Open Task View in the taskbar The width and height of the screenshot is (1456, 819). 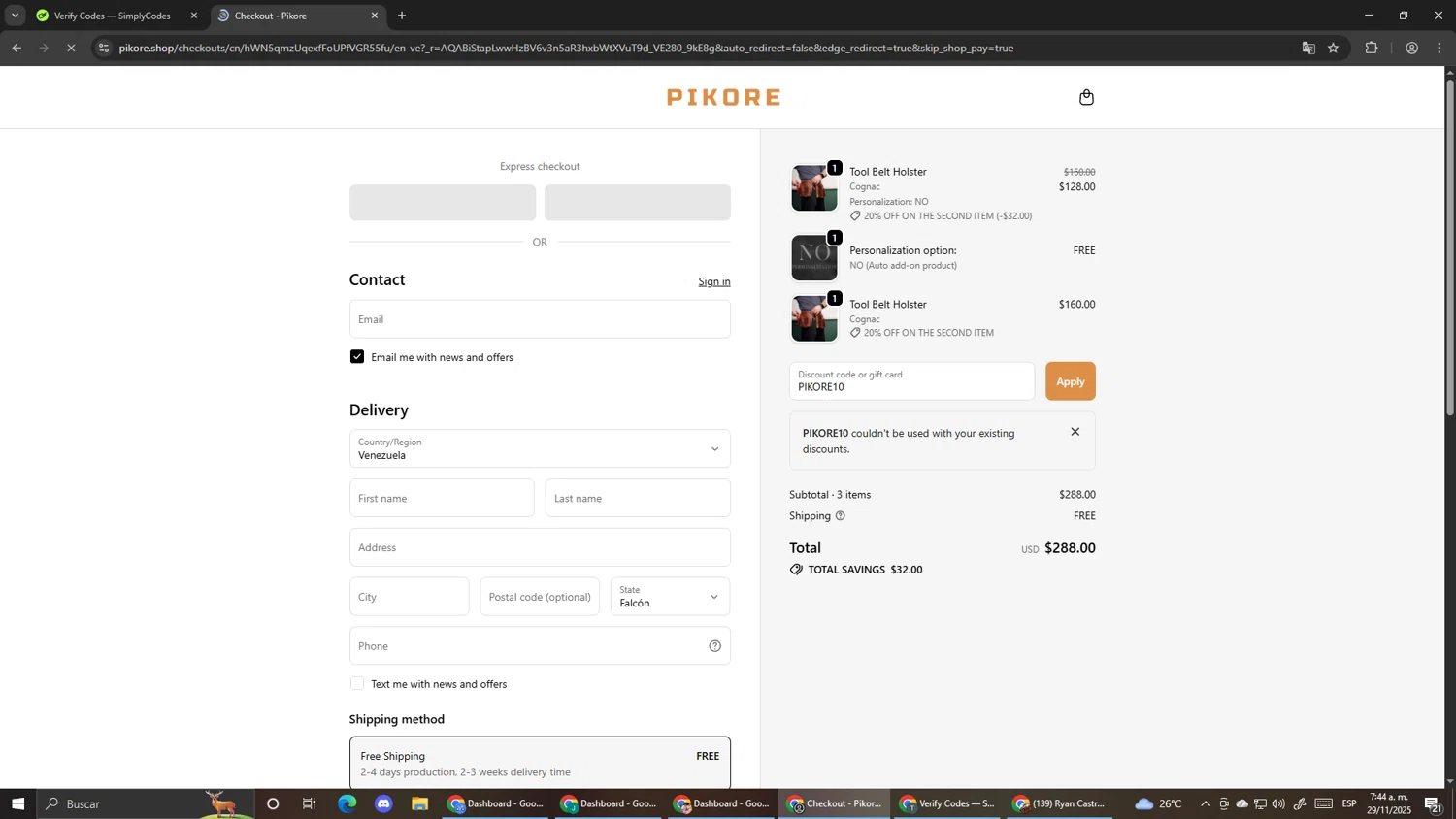click(x=310, y=803)
